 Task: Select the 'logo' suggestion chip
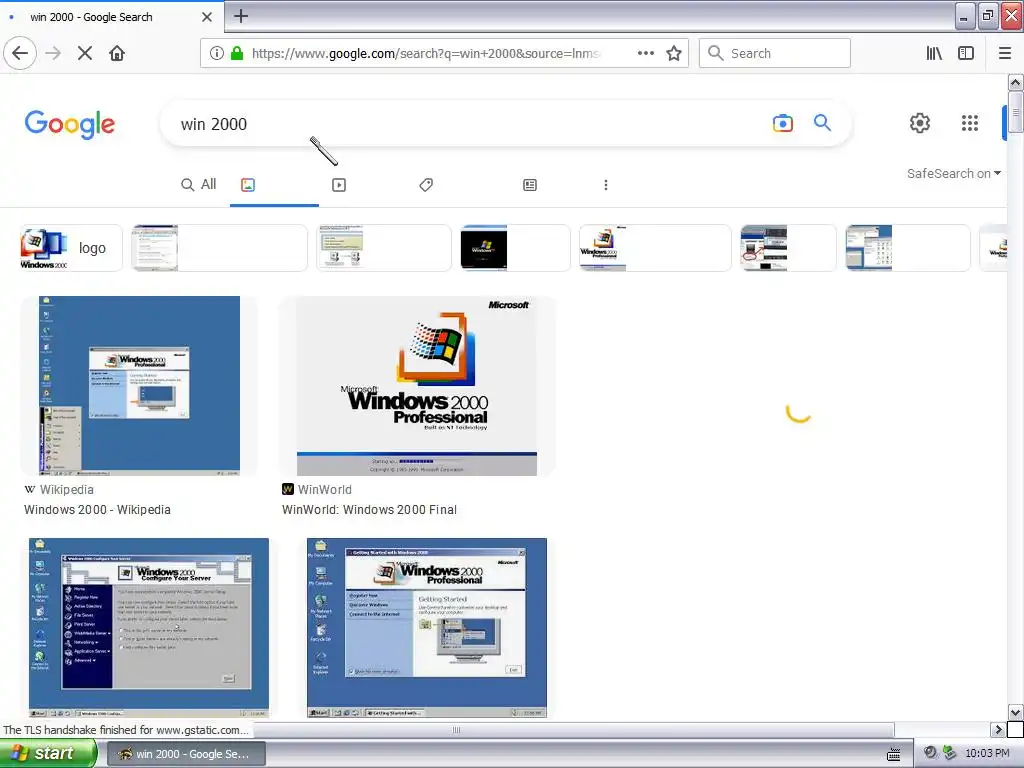tap(71, 248)
